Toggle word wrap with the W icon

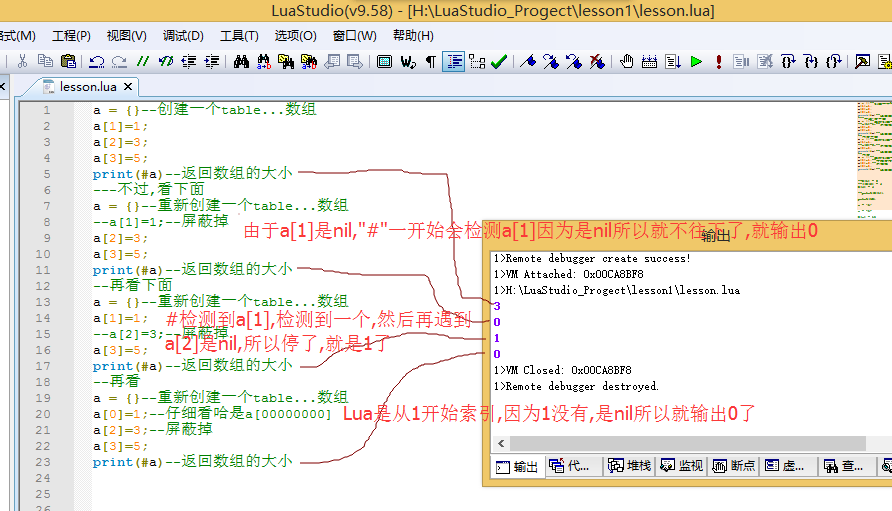pos(408,61)
